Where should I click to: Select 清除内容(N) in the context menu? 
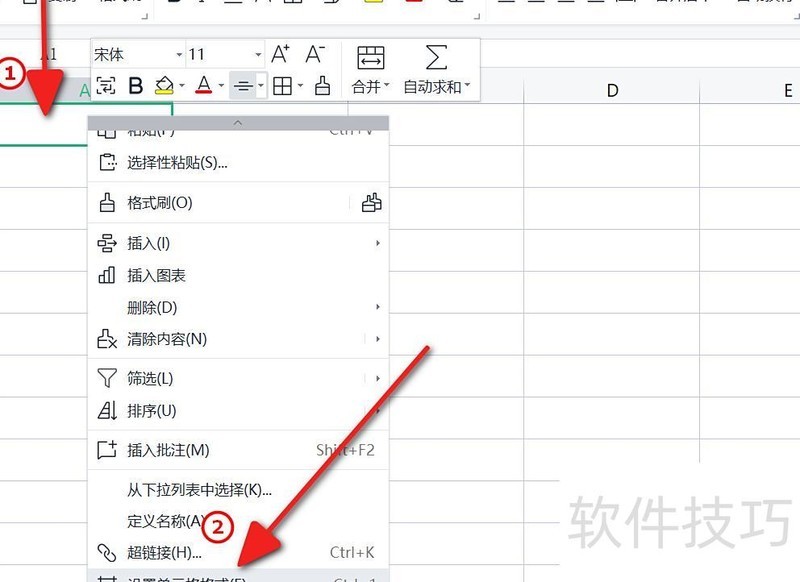point(238,339)
